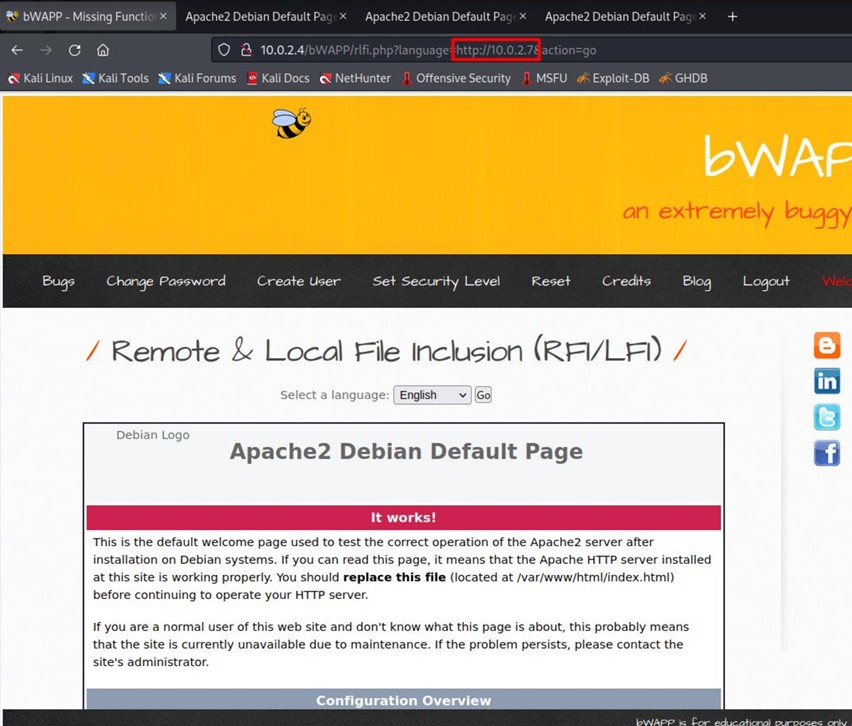Open the Offensive Security bookmark

(456, 78)
